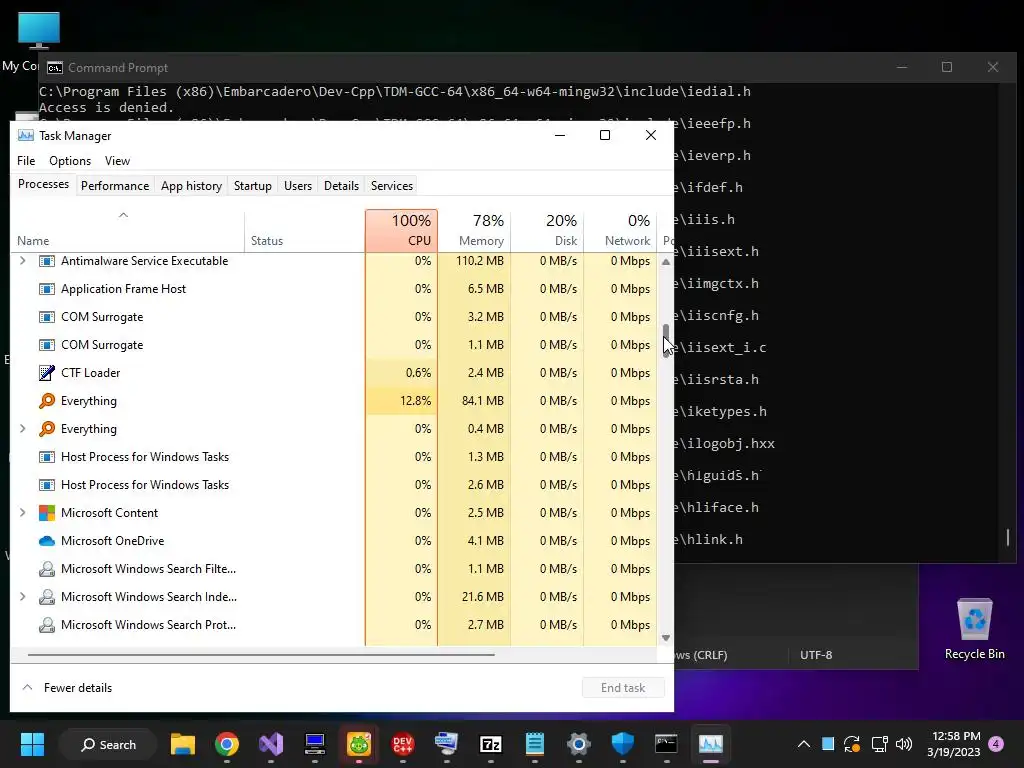
Task: Click the Command Prompt title bar icon
Action: point(55,68)
